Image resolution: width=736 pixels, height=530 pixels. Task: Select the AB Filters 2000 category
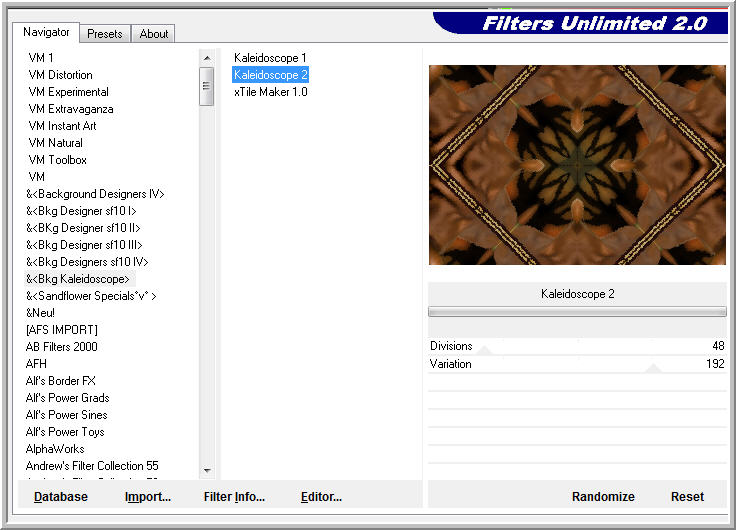(61, 346)
